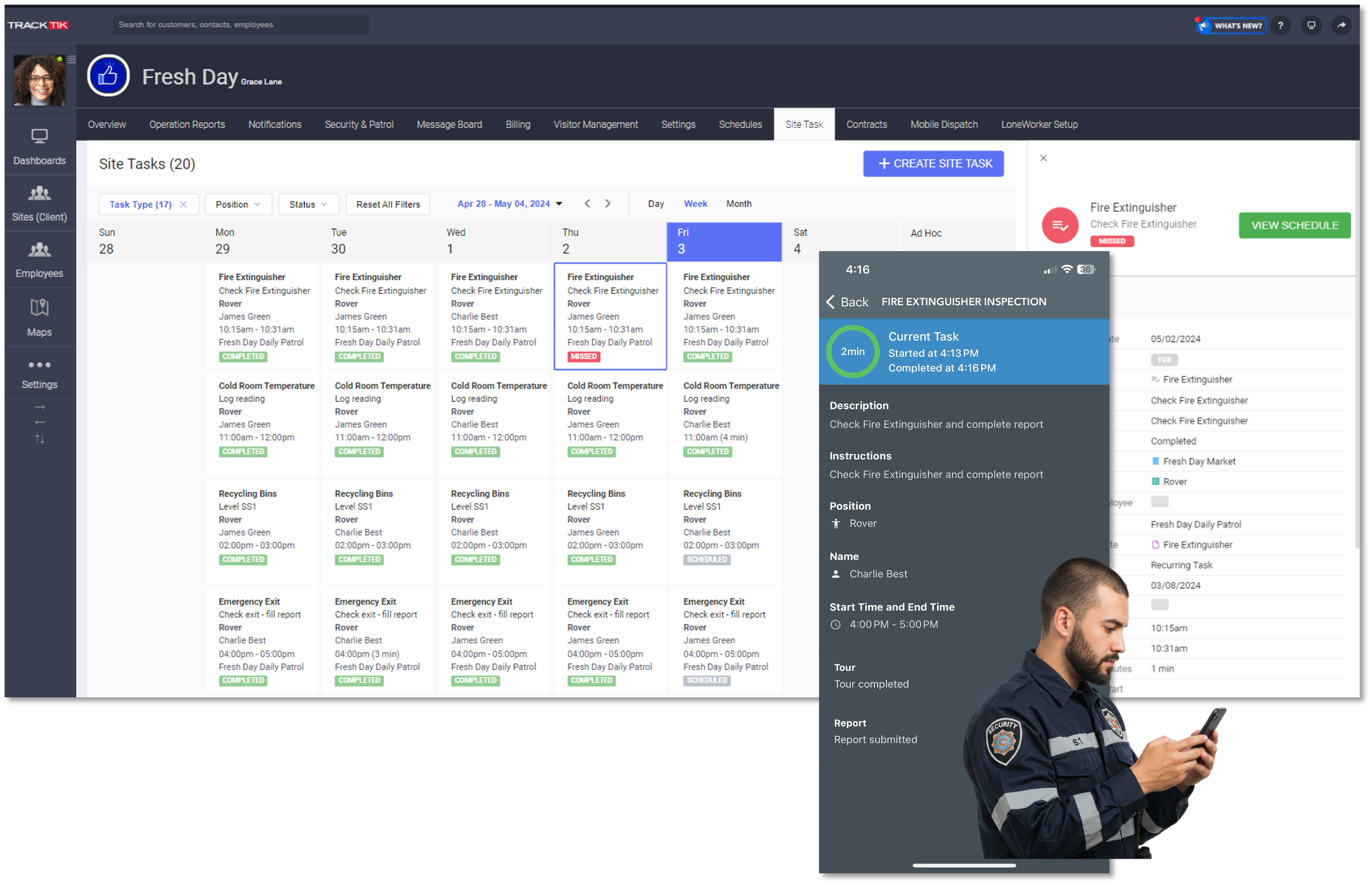This screenshot has width=1372, height=885.
Task: Expand the Position dropdown filter
Action: click(238, 204)
